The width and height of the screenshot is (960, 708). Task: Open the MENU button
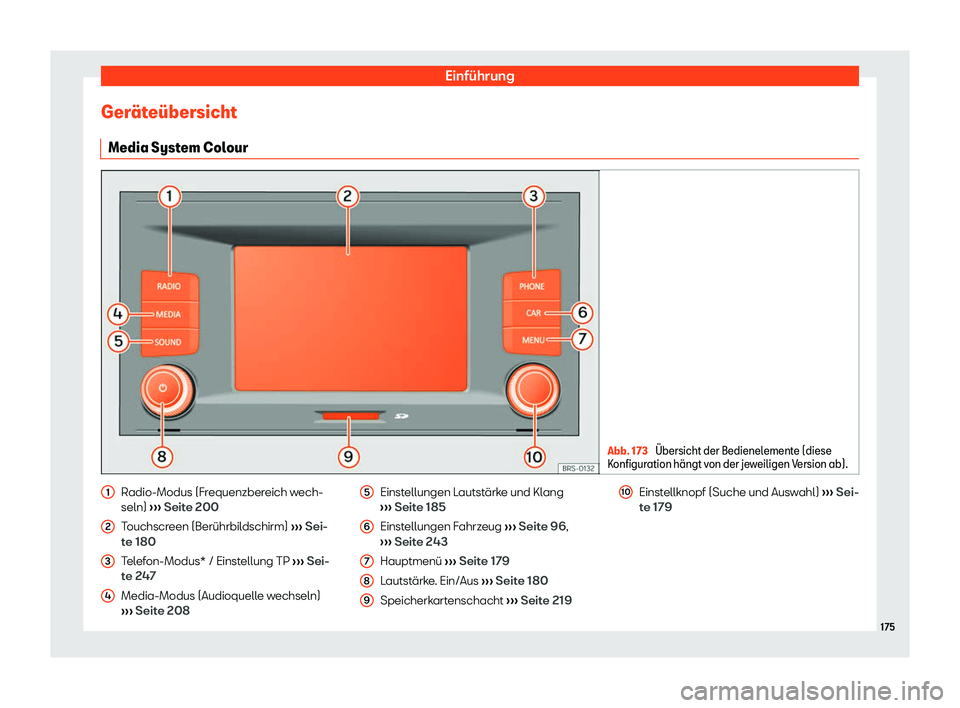click(531, 340)
